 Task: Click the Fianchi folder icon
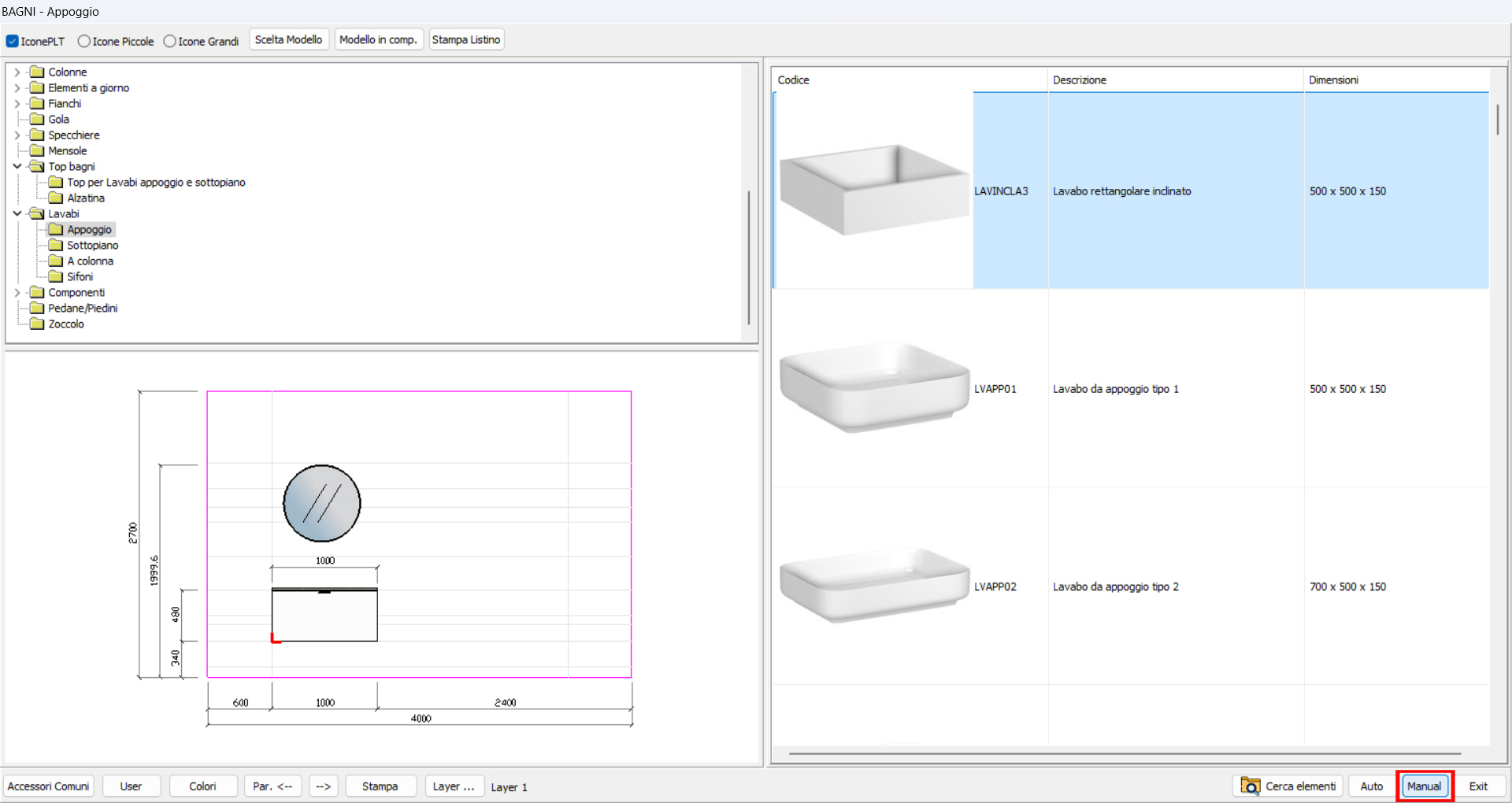(37, 103)
